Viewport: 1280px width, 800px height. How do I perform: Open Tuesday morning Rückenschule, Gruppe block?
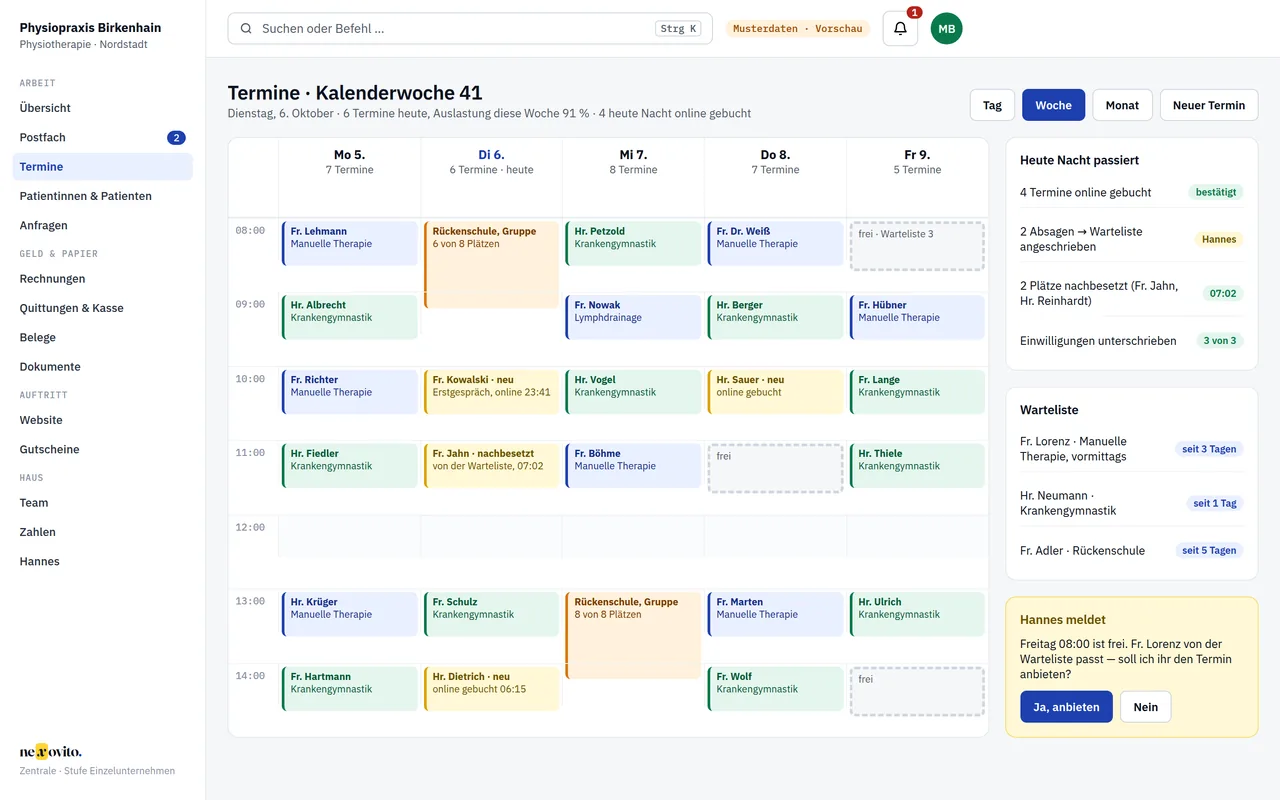[491, 265]
